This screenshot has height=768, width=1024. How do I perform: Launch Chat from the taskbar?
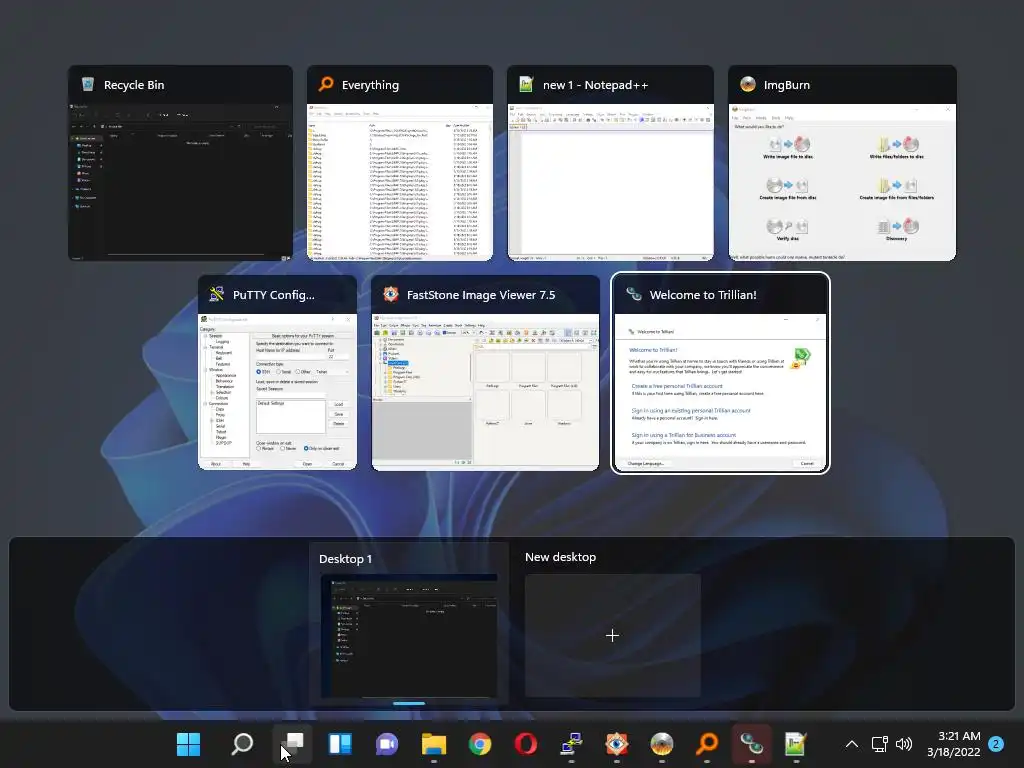pyautogui.click(x=387, y=744)
